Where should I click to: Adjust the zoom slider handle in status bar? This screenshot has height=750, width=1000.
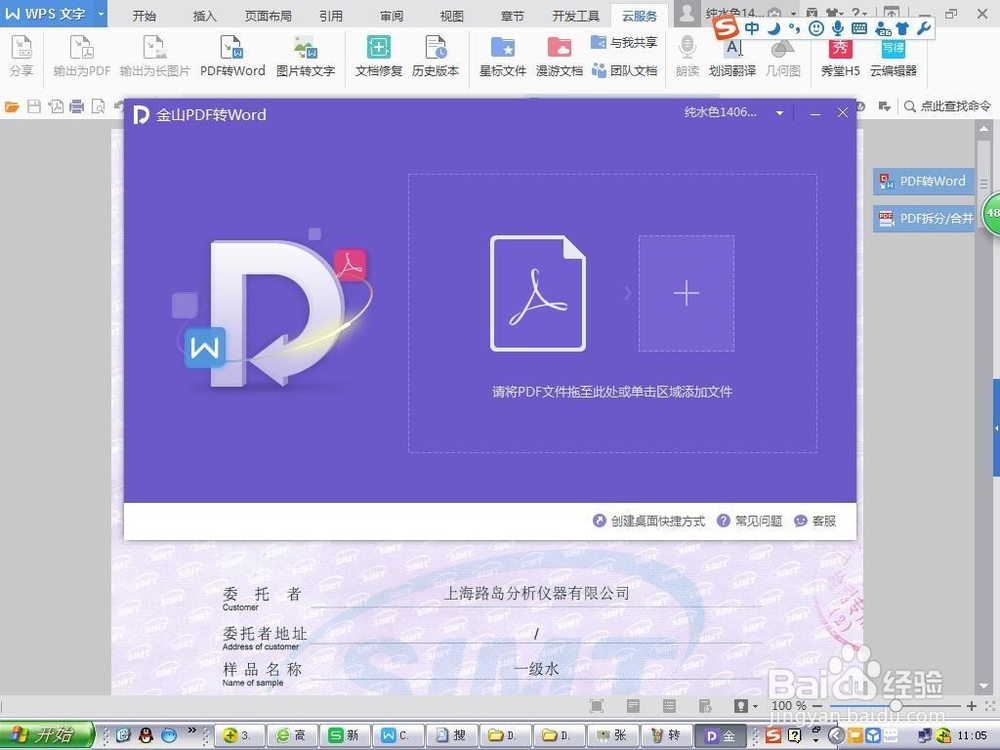point(896,705)
